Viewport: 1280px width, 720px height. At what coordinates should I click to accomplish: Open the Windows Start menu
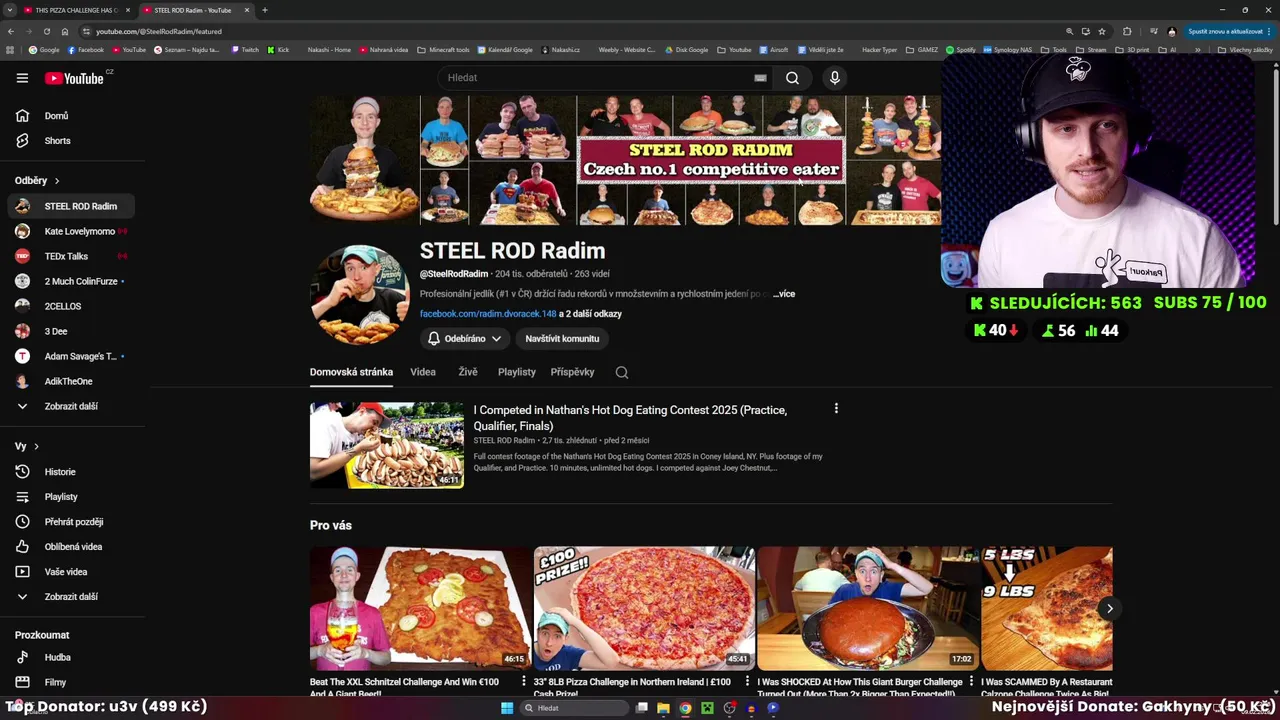point(507,708)
